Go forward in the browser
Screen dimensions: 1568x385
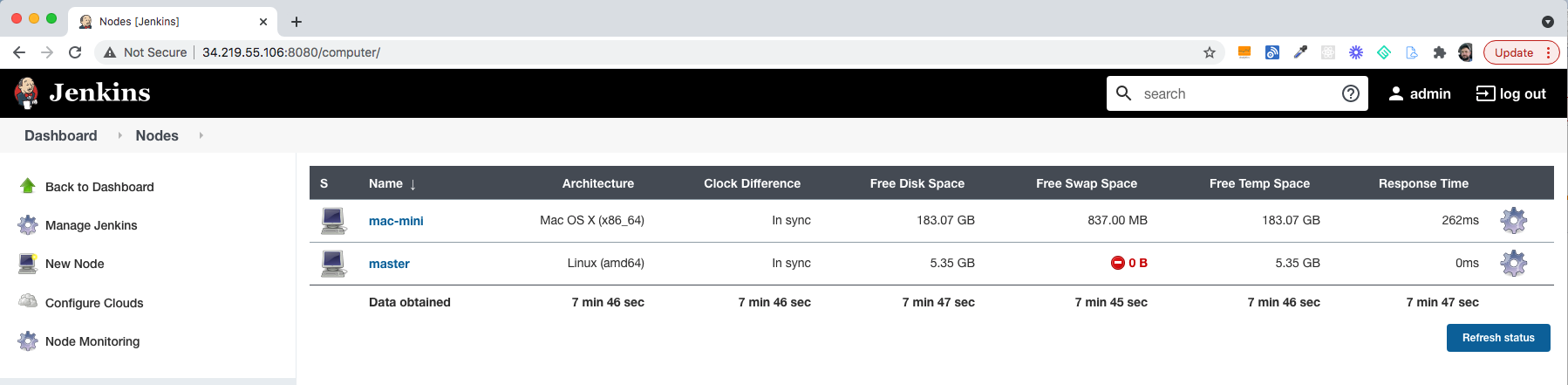tap(47, 52)
